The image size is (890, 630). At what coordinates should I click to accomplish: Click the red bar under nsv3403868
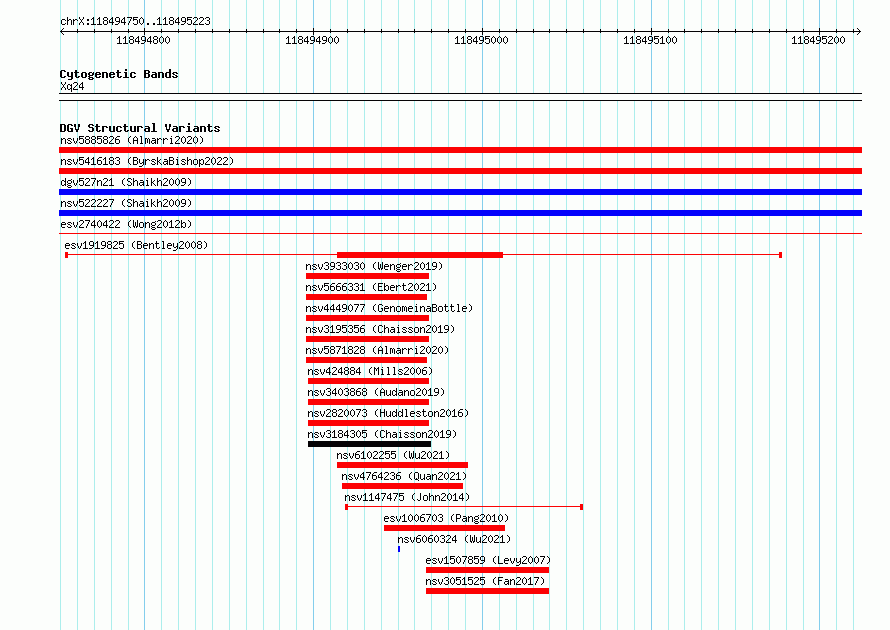368,402
